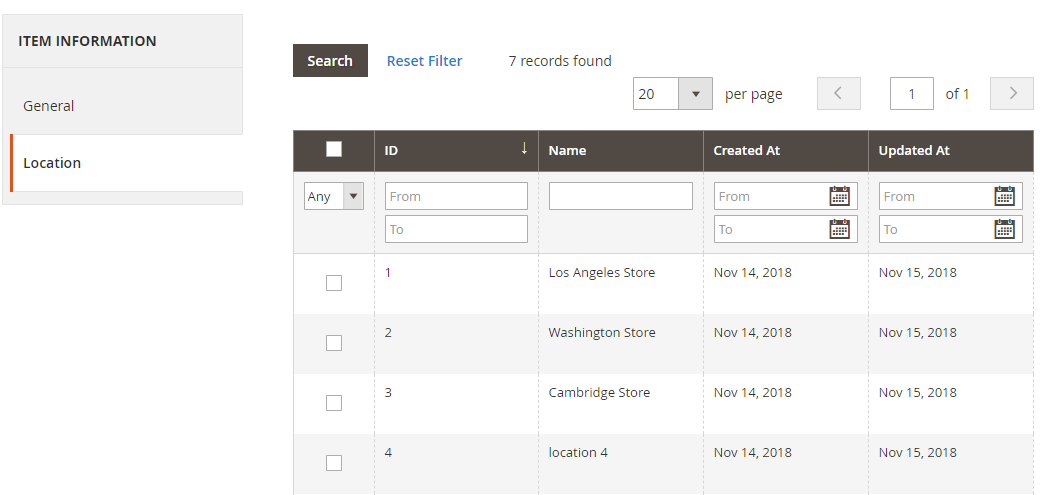Toggle select-all checkbox in table header

click(334, 149)
